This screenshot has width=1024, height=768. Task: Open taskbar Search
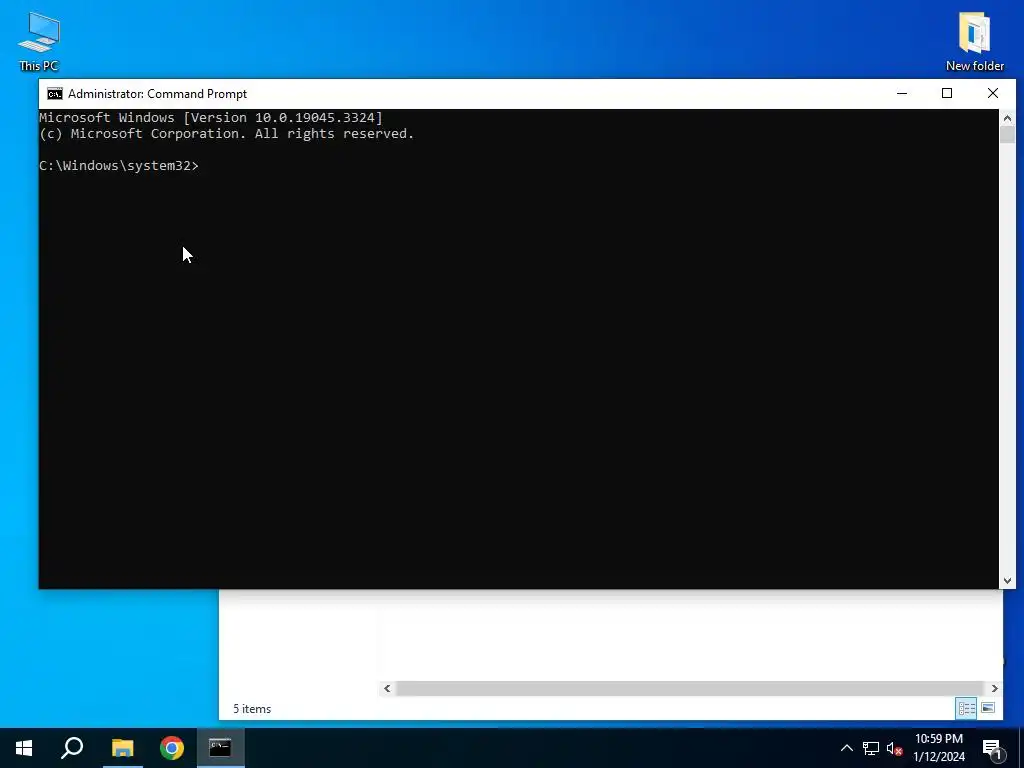pos(72,748)
